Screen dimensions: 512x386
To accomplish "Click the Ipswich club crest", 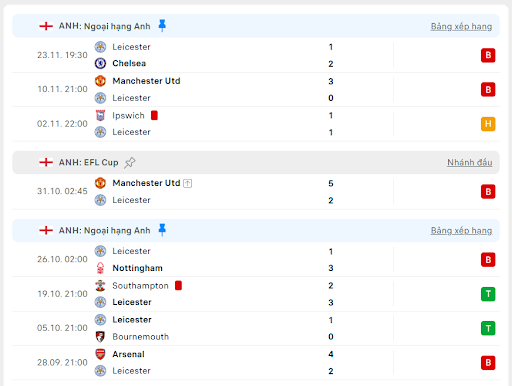I will 100,115.
